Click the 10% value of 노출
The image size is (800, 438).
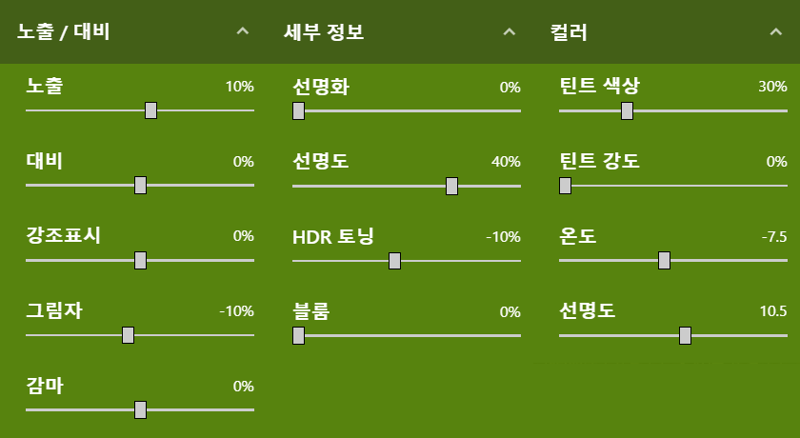(240, 87)
